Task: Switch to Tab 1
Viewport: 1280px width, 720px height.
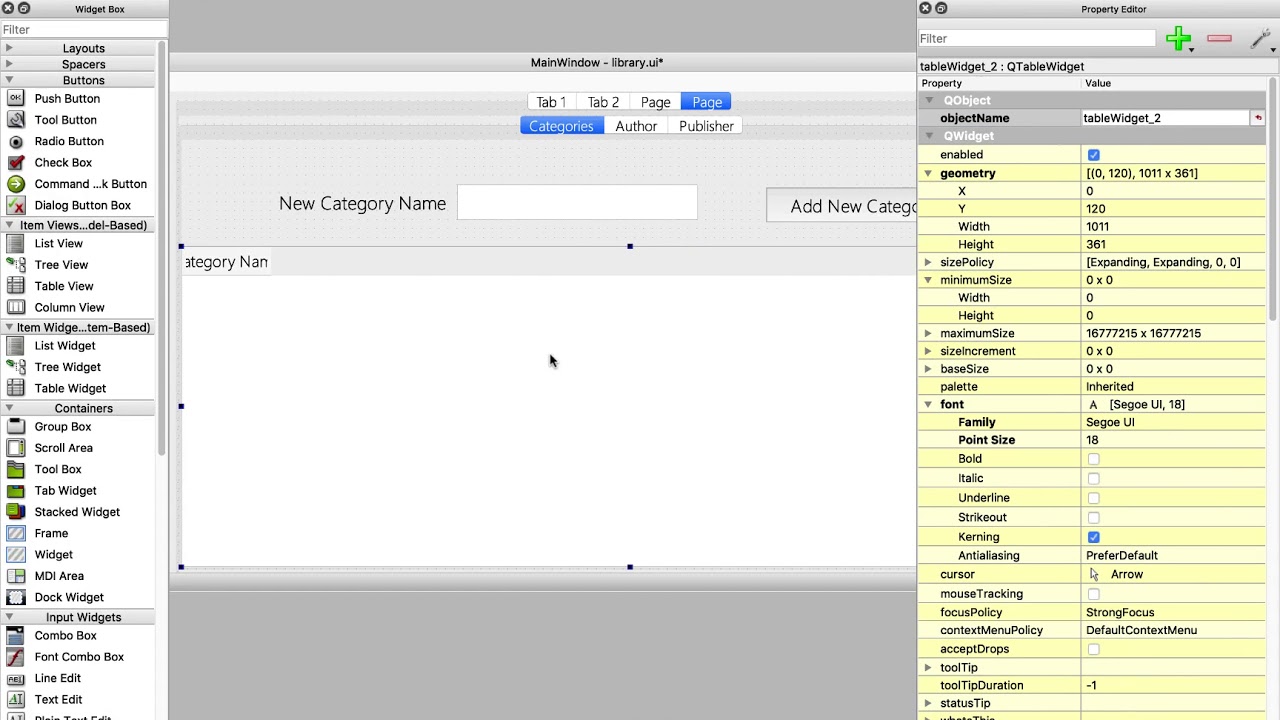Action: (x=551, y=102)
